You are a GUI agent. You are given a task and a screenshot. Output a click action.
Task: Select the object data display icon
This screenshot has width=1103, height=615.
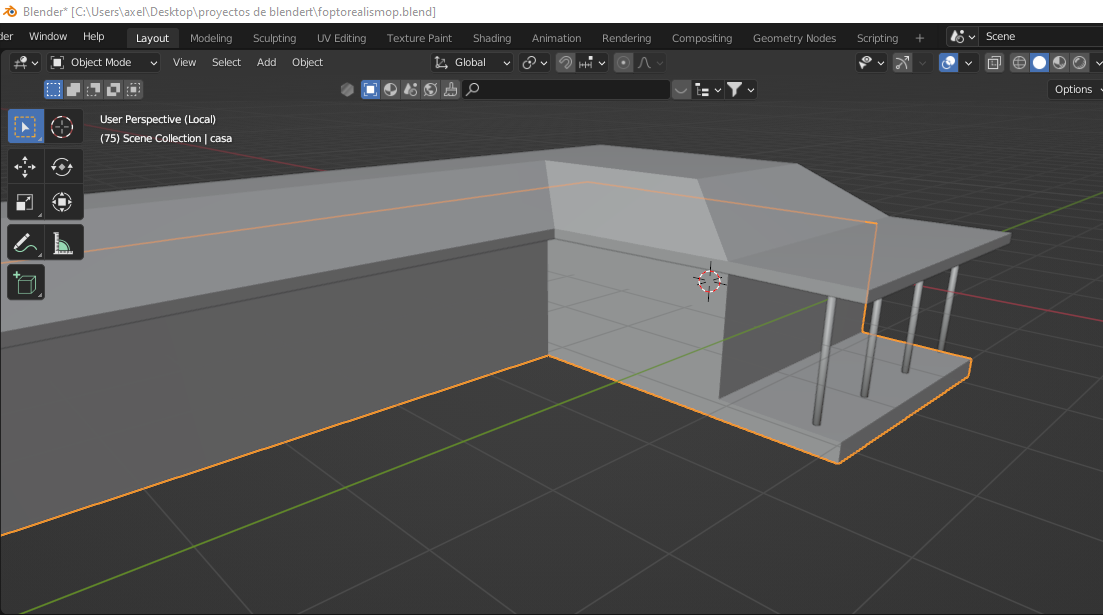(370, 89)
